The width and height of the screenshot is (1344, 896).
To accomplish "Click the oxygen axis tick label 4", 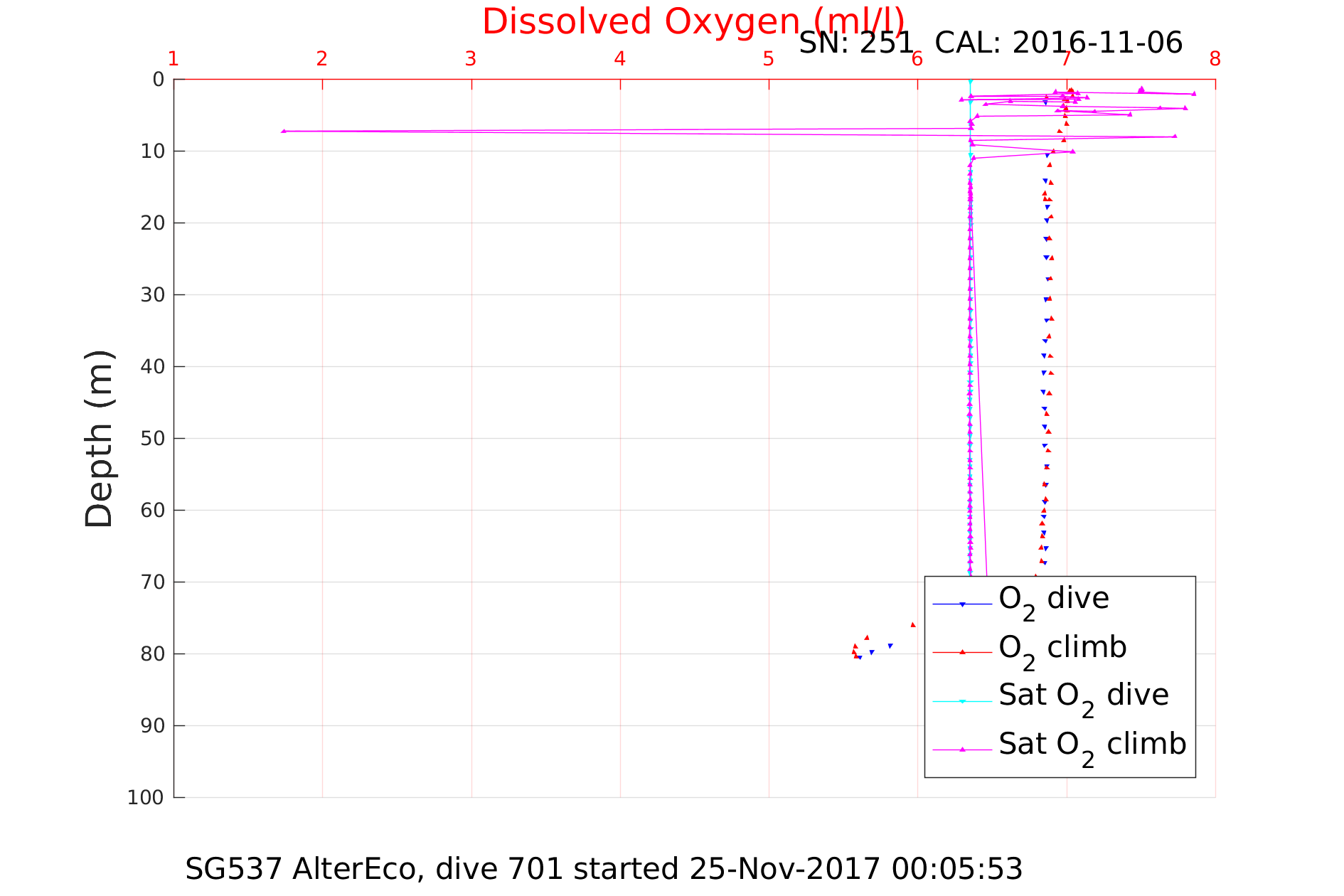I will (x=620, y=59).
